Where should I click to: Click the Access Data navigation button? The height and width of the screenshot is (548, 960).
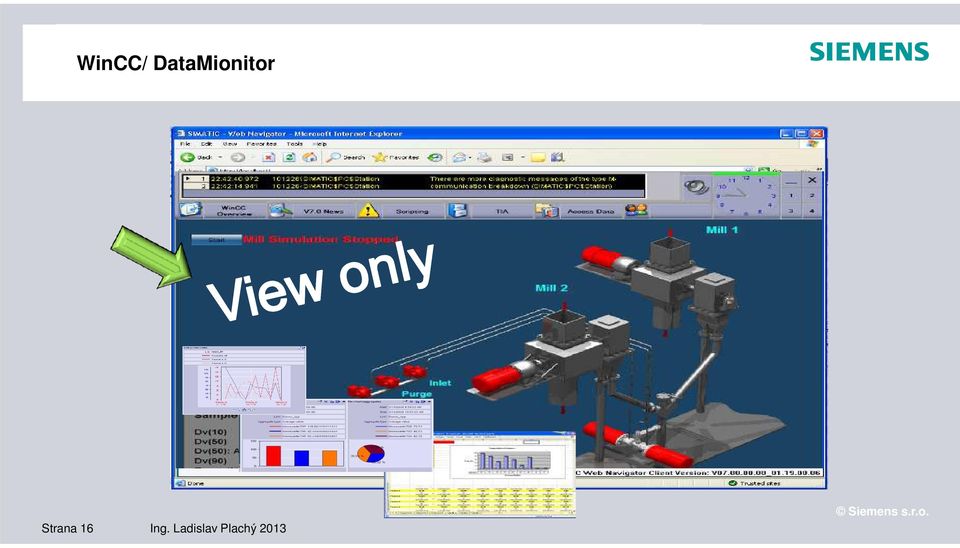coord(590,211)
